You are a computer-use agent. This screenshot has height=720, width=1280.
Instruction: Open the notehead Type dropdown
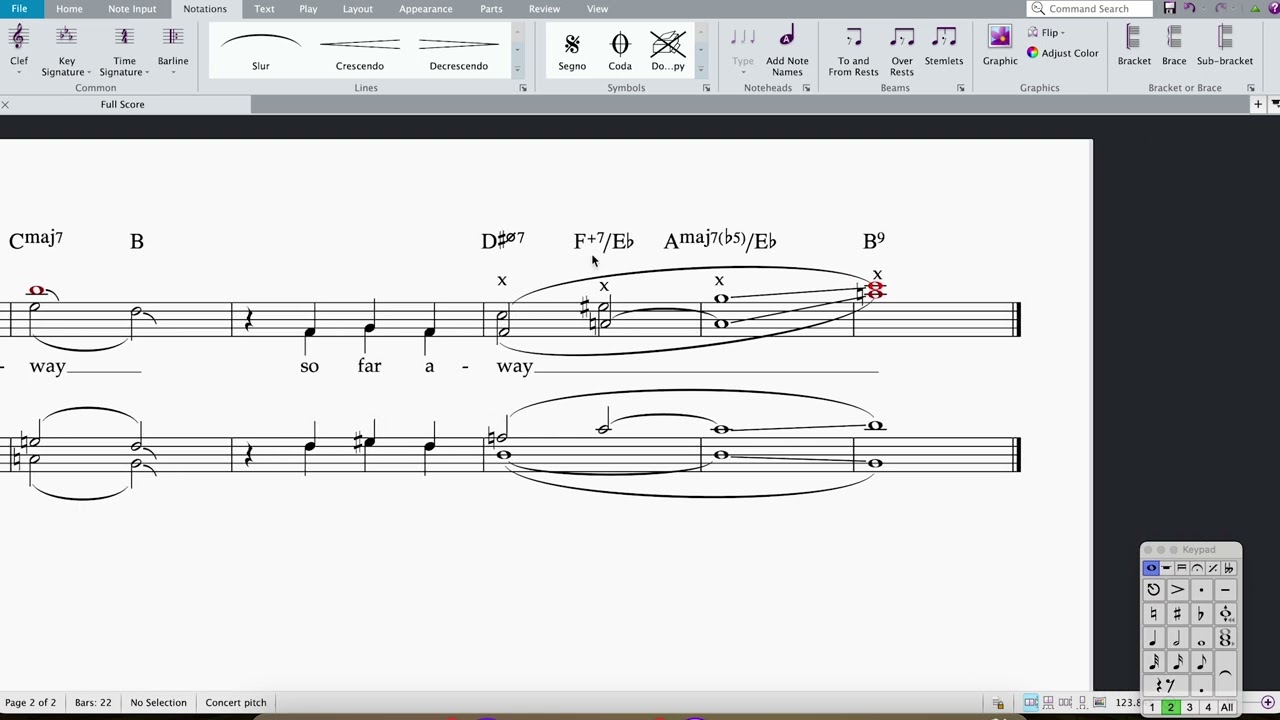[x=743, y=50]
